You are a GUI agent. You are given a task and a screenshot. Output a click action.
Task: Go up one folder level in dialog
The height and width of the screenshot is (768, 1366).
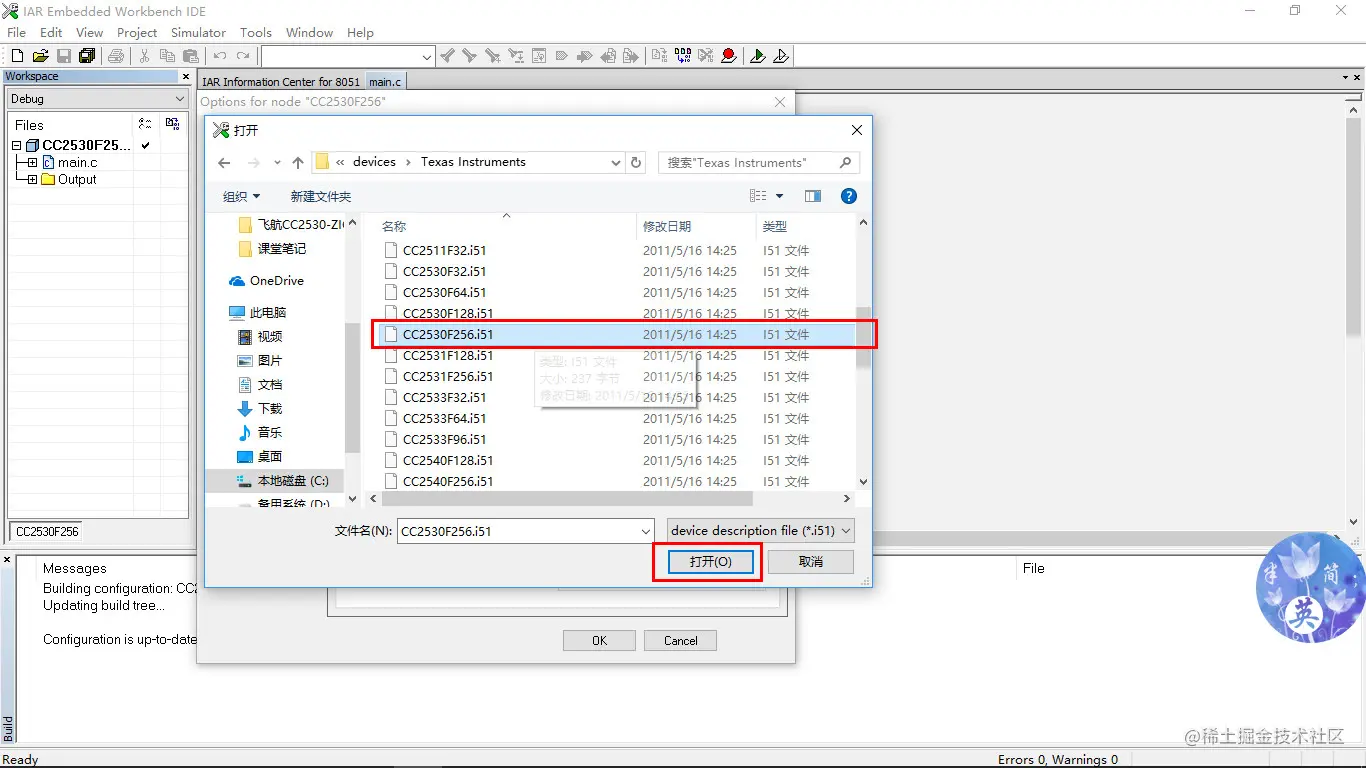tap(298, 162)
